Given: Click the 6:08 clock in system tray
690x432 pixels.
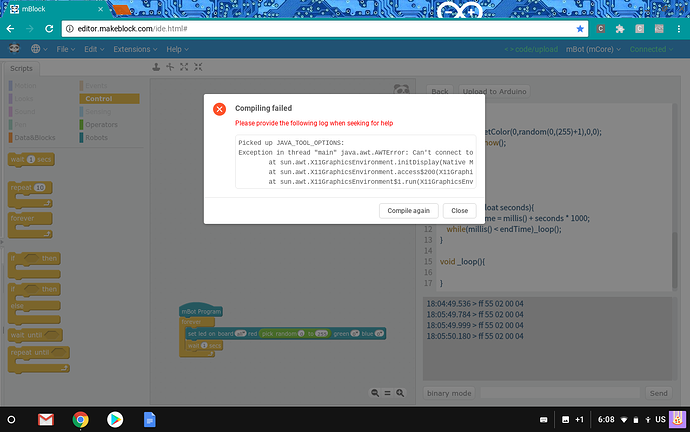Looking at the screenshot, I should (606, 420).
